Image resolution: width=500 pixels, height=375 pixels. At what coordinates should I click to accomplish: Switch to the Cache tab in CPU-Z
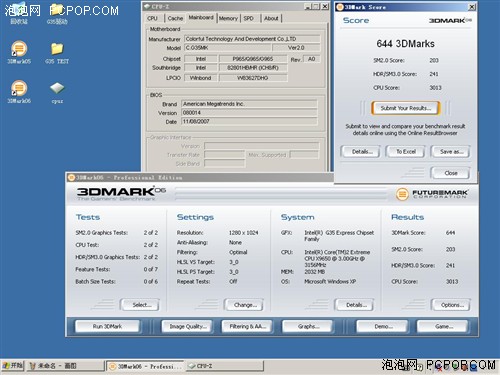[175, 18]
